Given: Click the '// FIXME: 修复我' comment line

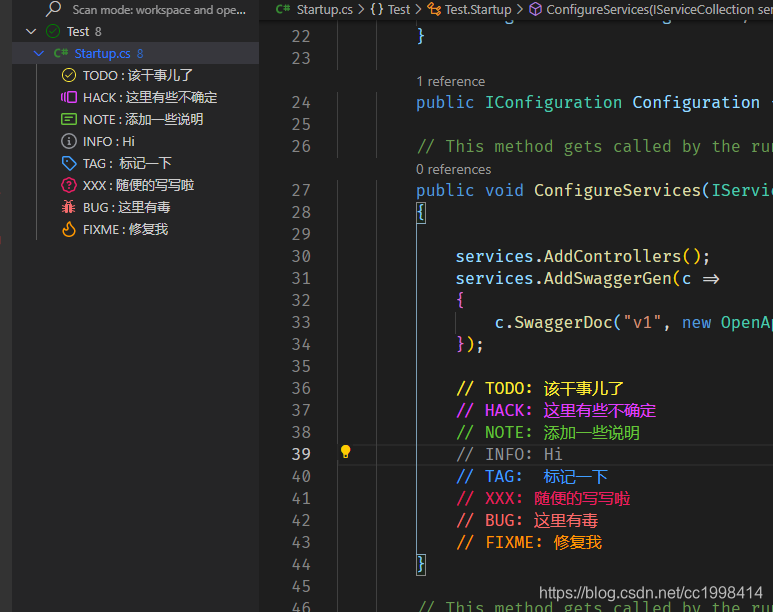Looking at the screenshot, I should 528,542.
